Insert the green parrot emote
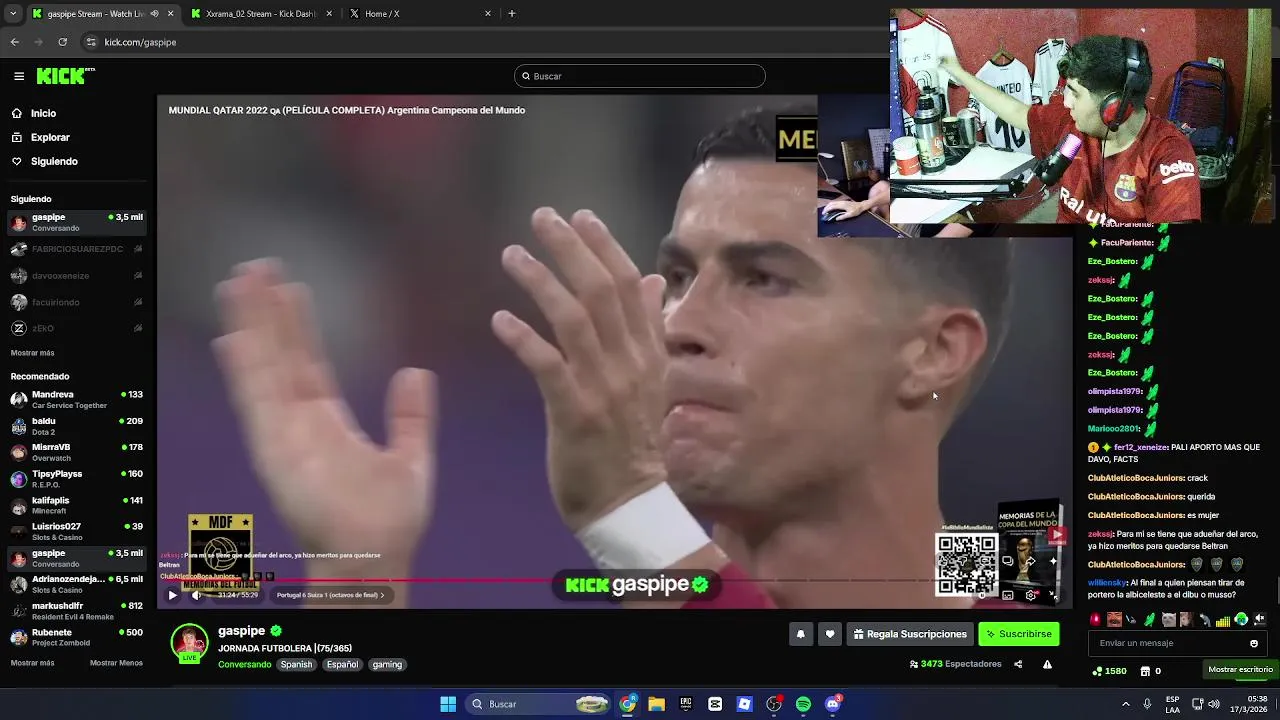This screenshot has height=720, width=1280. pos(1149,620)
